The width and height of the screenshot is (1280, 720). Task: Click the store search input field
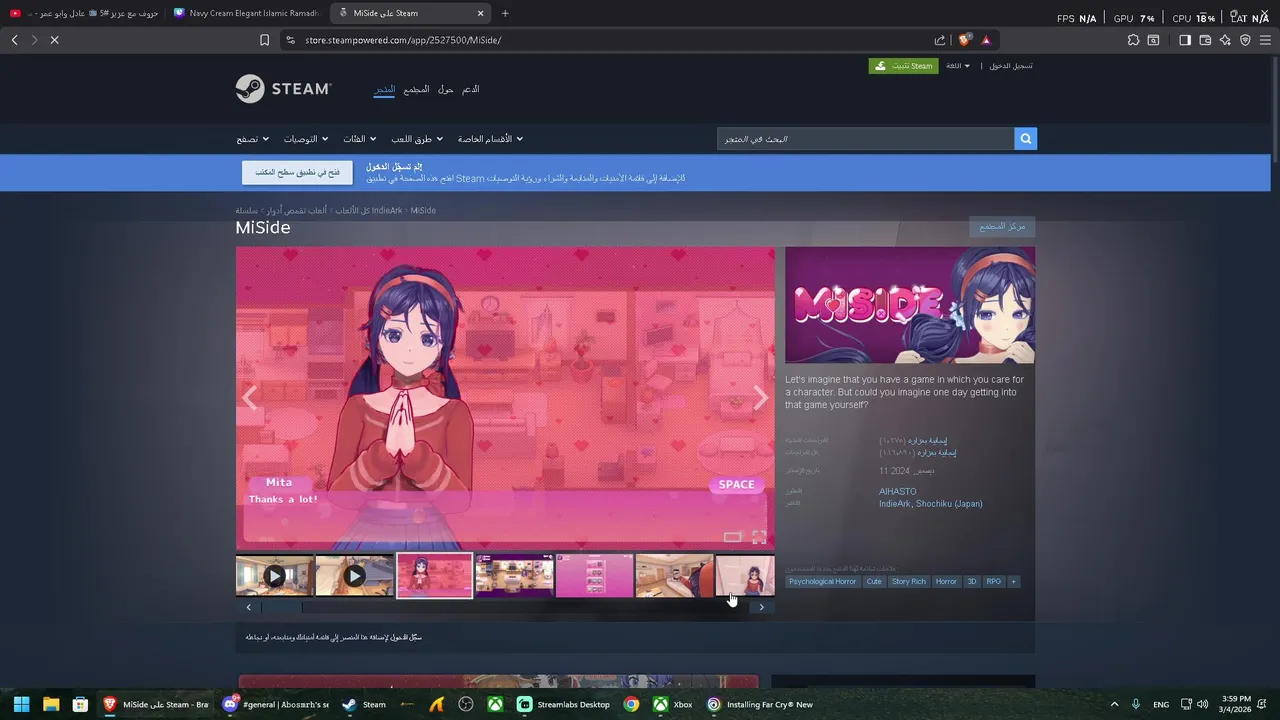865,139
